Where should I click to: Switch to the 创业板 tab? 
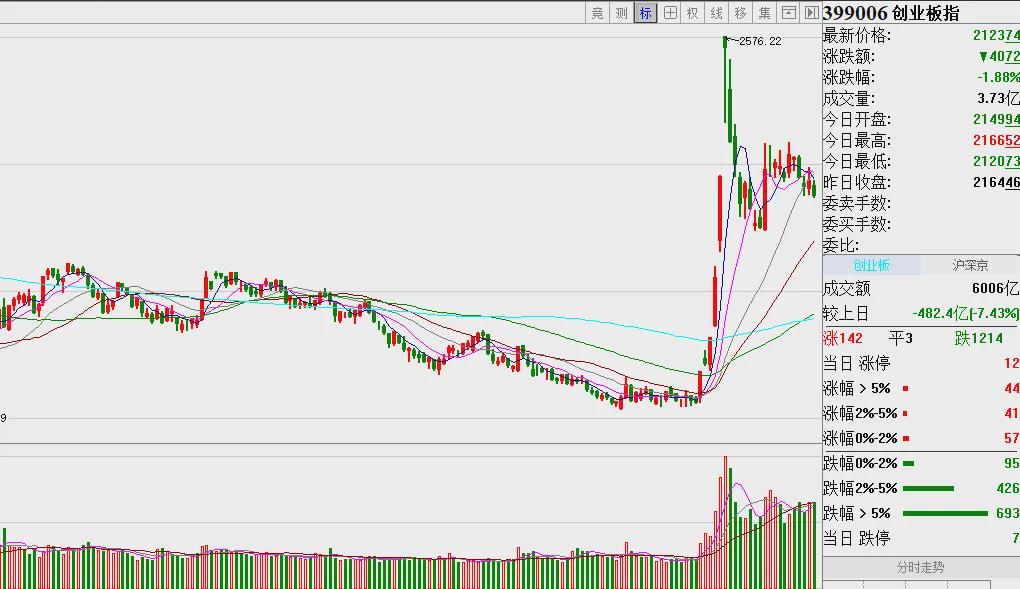[872, 266]
